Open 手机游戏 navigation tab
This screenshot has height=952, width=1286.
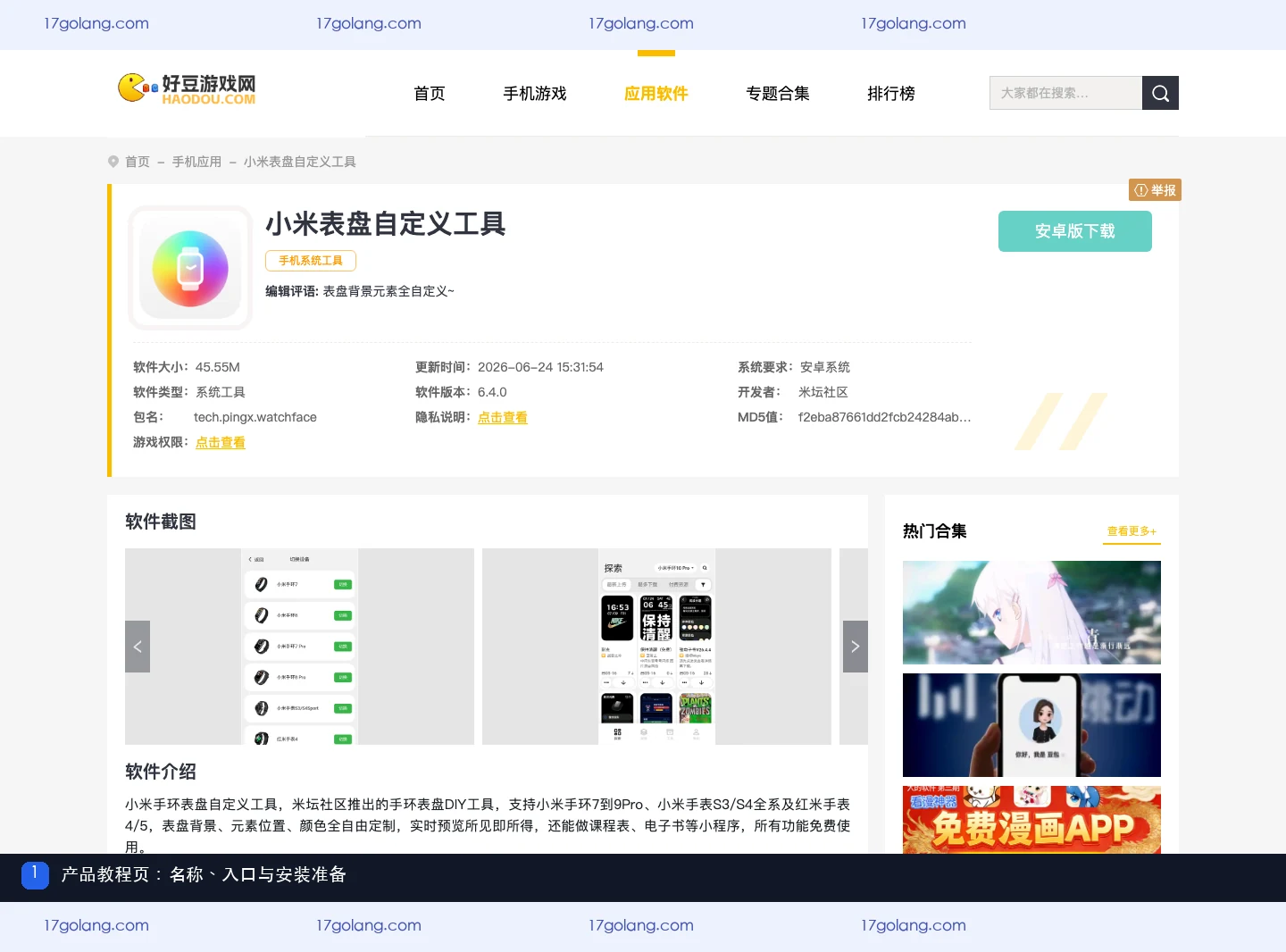[x=535, y=94]
